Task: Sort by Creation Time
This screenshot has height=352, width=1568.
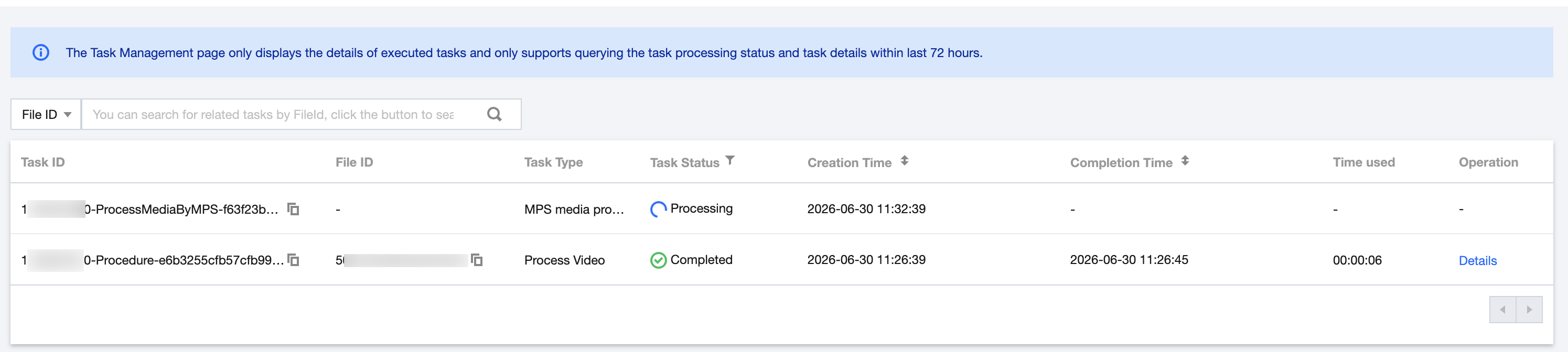Action: click(x=905, y=161)
